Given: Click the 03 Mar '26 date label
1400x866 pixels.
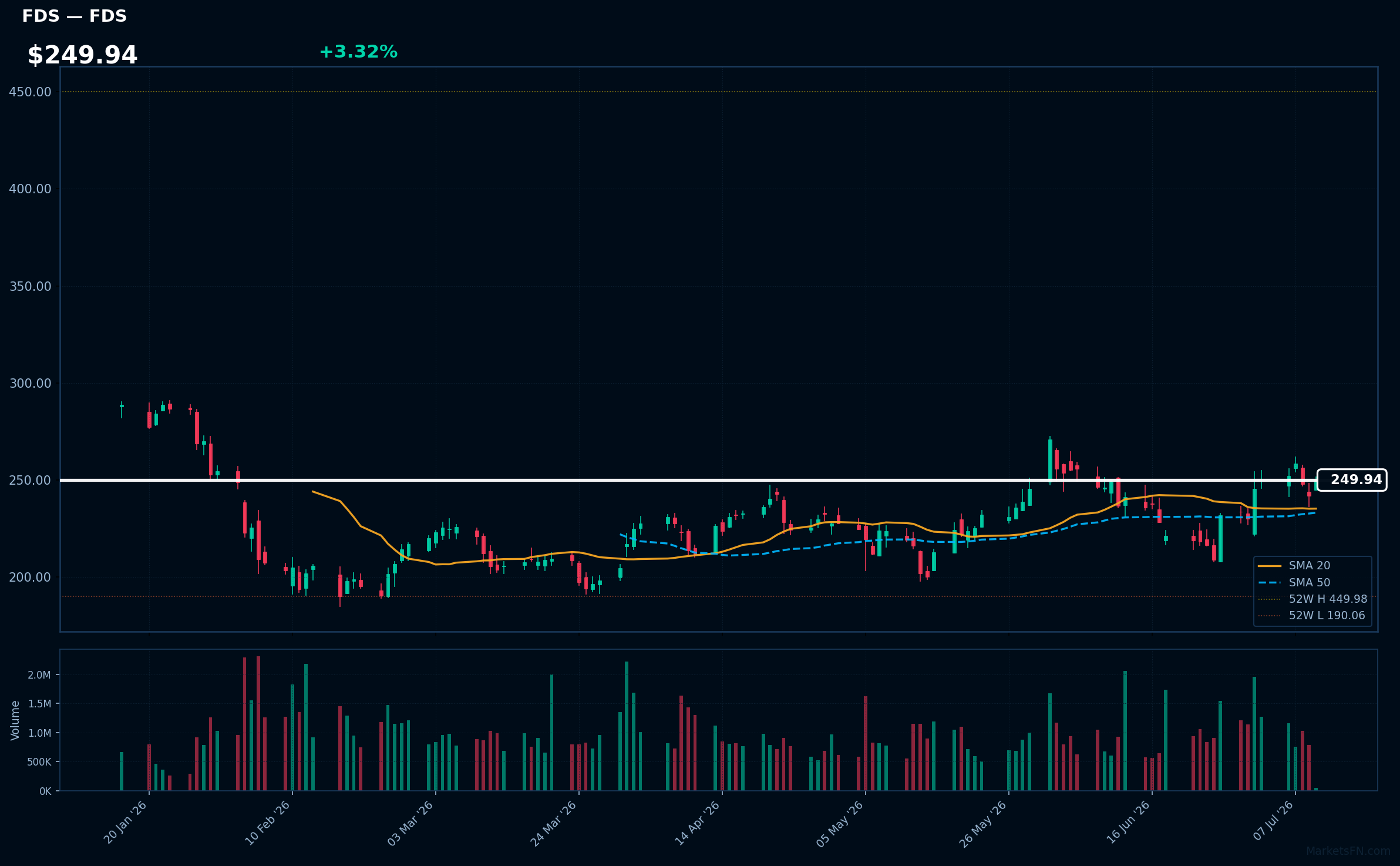Looking at the screenshot, I should click(410, 823).
